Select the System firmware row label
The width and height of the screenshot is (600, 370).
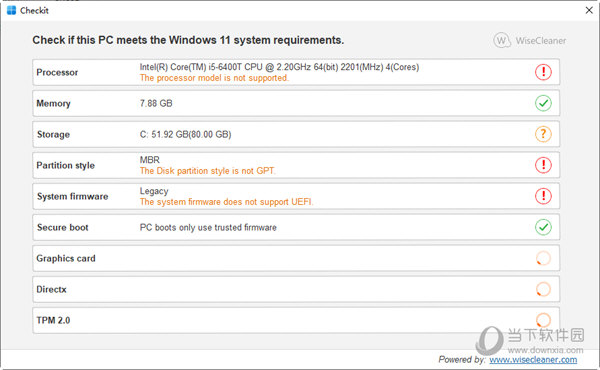pos(72,196)
